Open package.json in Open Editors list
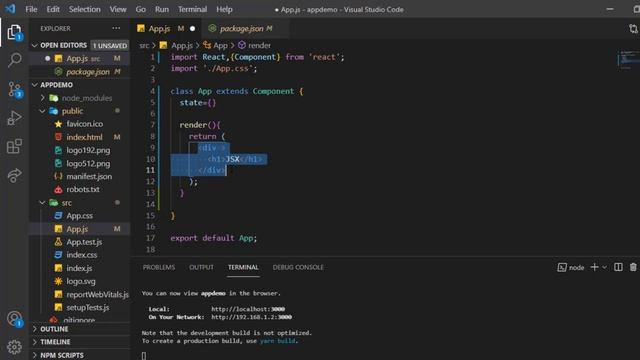This screenshot has width=640, height=360. [x=80, y=72]
